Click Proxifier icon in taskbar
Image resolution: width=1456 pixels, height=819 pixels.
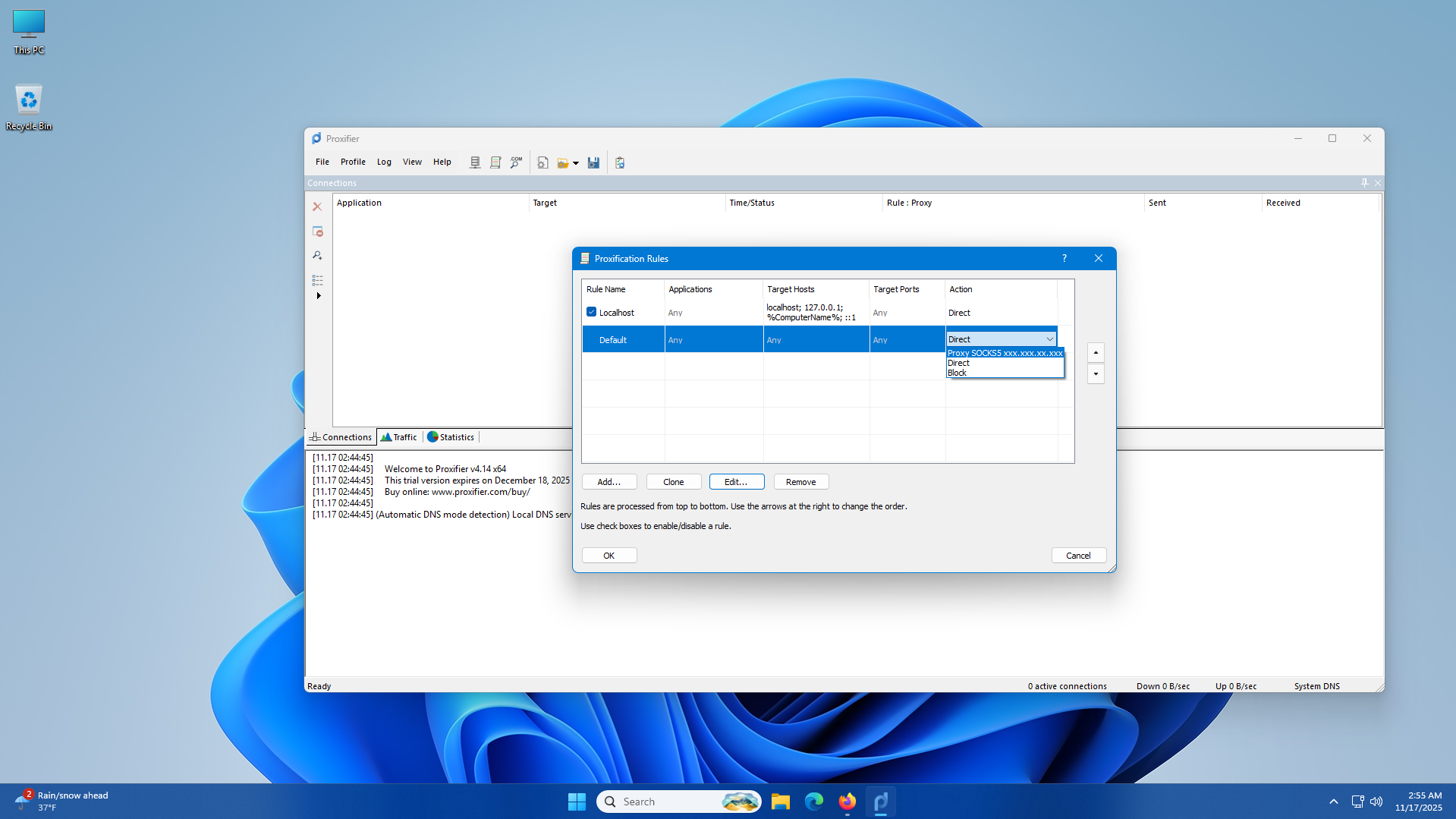point(881,802)
